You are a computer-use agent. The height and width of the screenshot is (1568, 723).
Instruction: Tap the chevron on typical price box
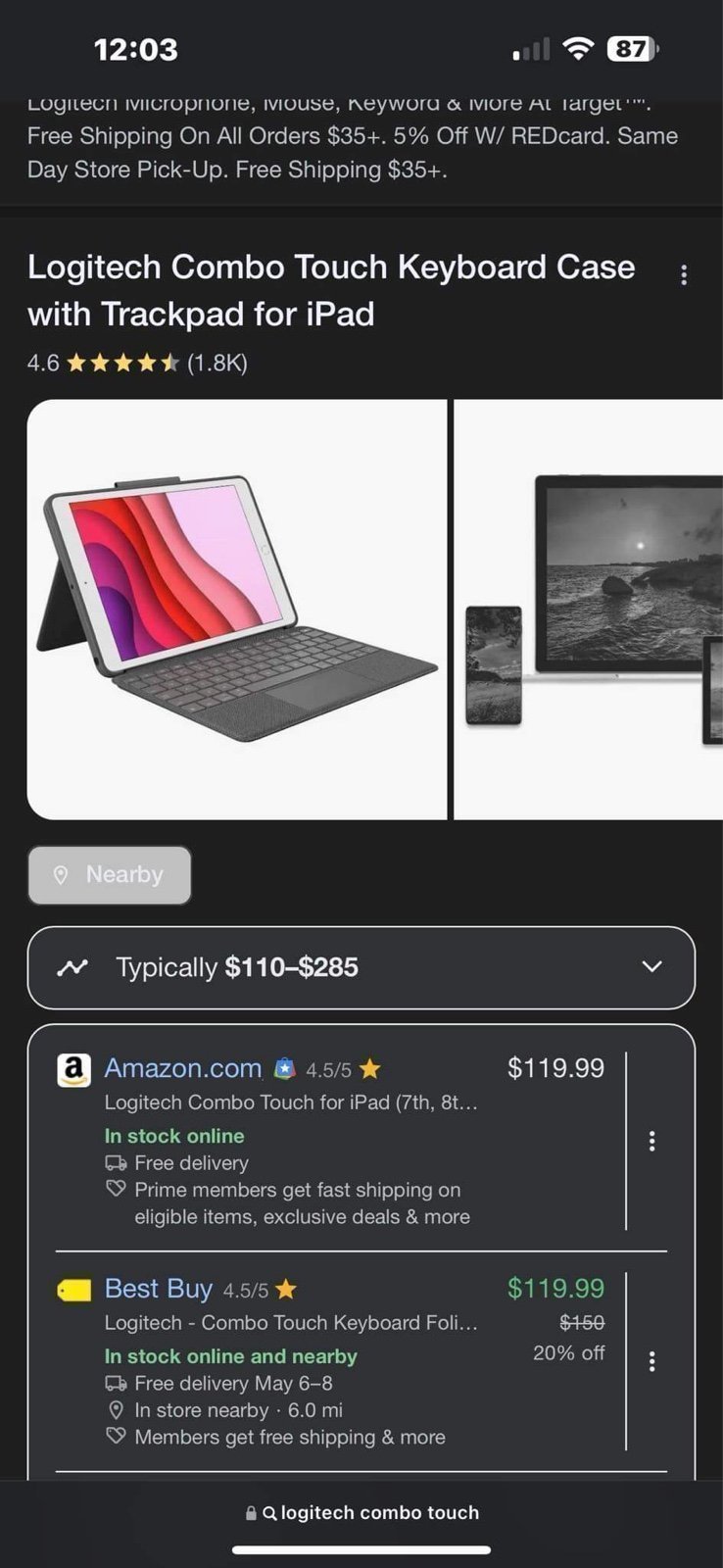pyautogui.click(x=651, y=967)
